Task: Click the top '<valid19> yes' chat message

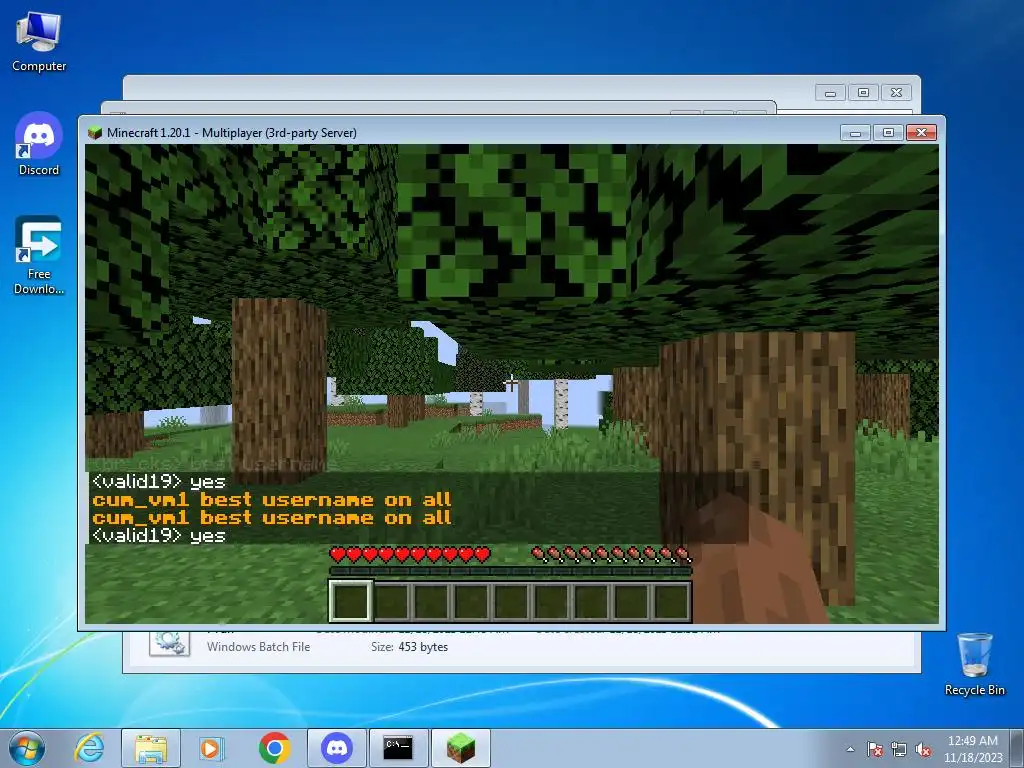Action: coord(159,481)
